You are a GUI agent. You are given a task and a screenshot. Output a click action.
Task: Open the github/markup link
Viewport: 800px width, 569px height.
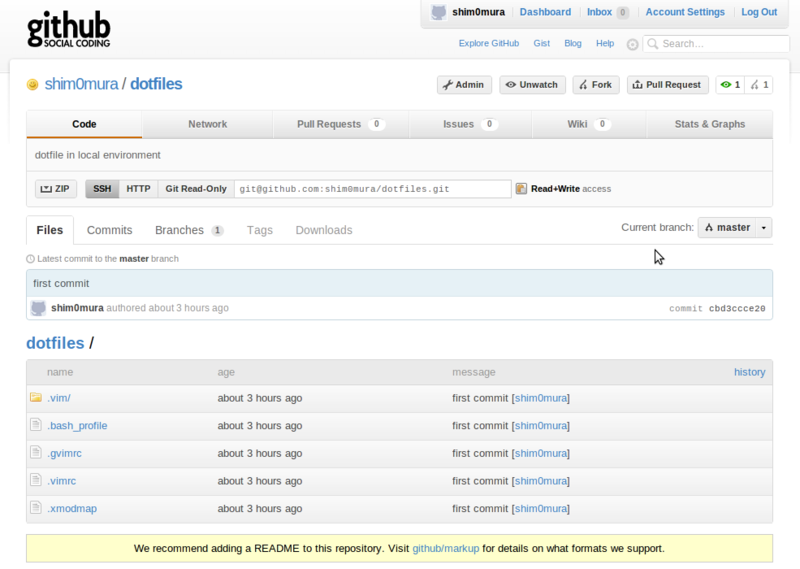(446, 549)
